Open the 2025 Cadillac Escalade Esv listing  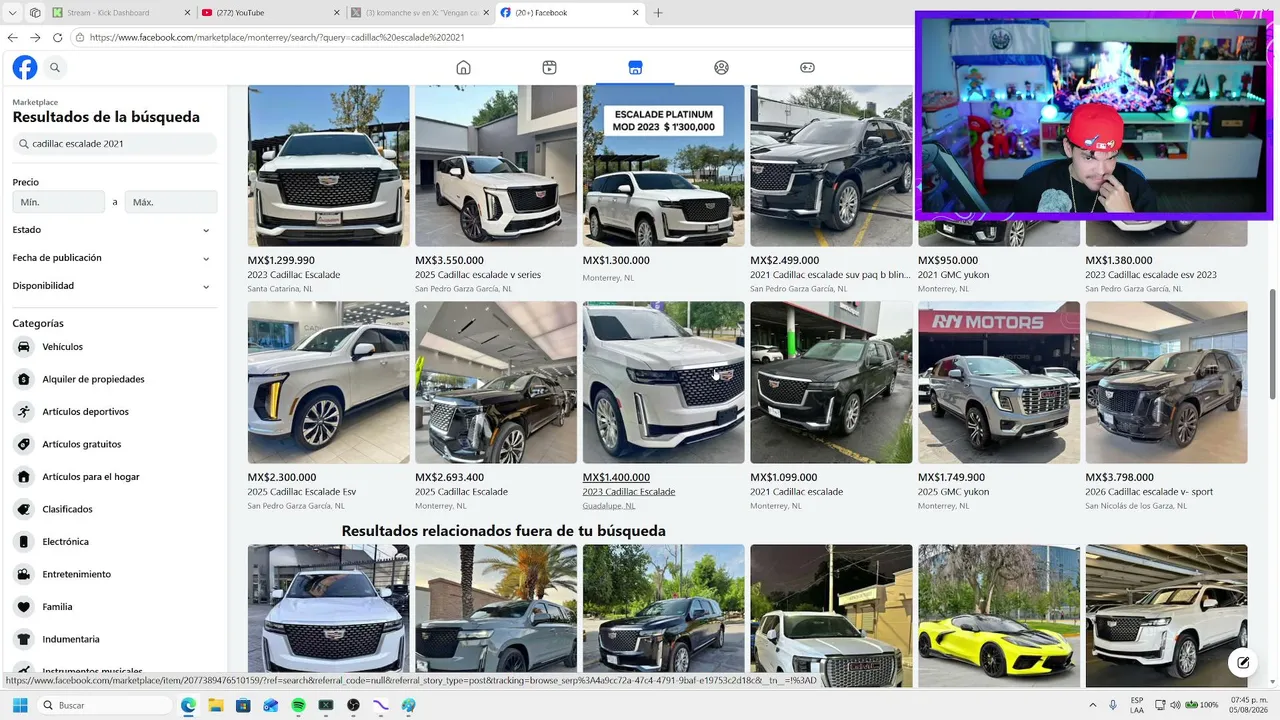click(x=302, y=492)
